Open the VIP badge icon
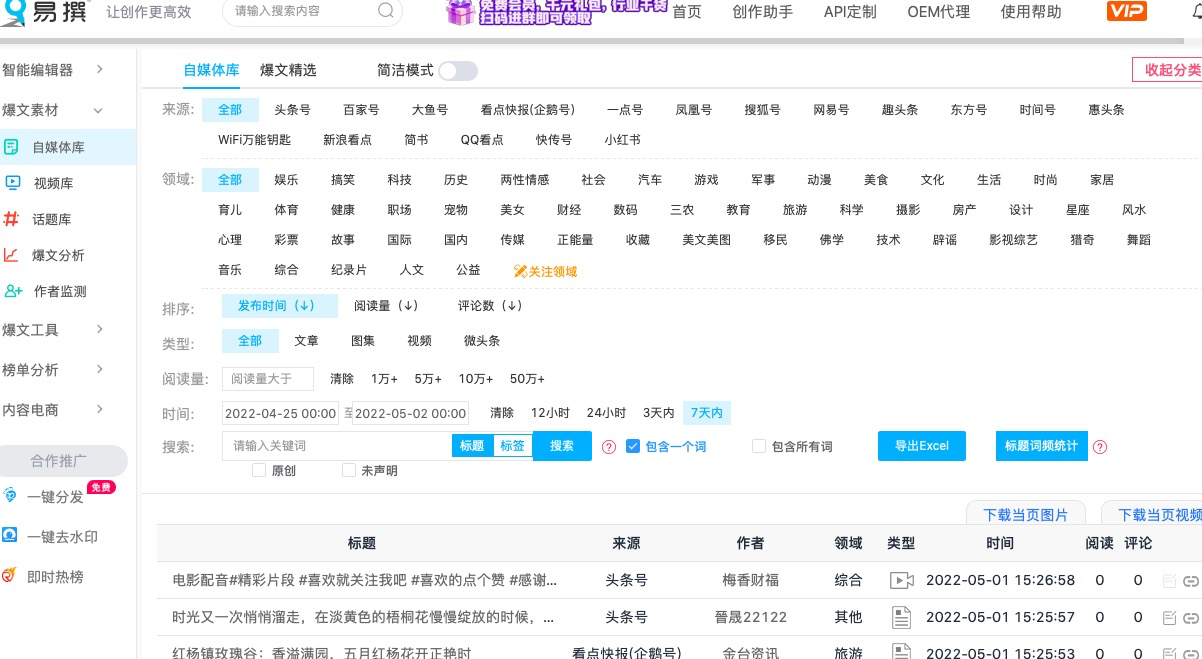Viewport: 1202px width, 659px height. coord(1127,12)
